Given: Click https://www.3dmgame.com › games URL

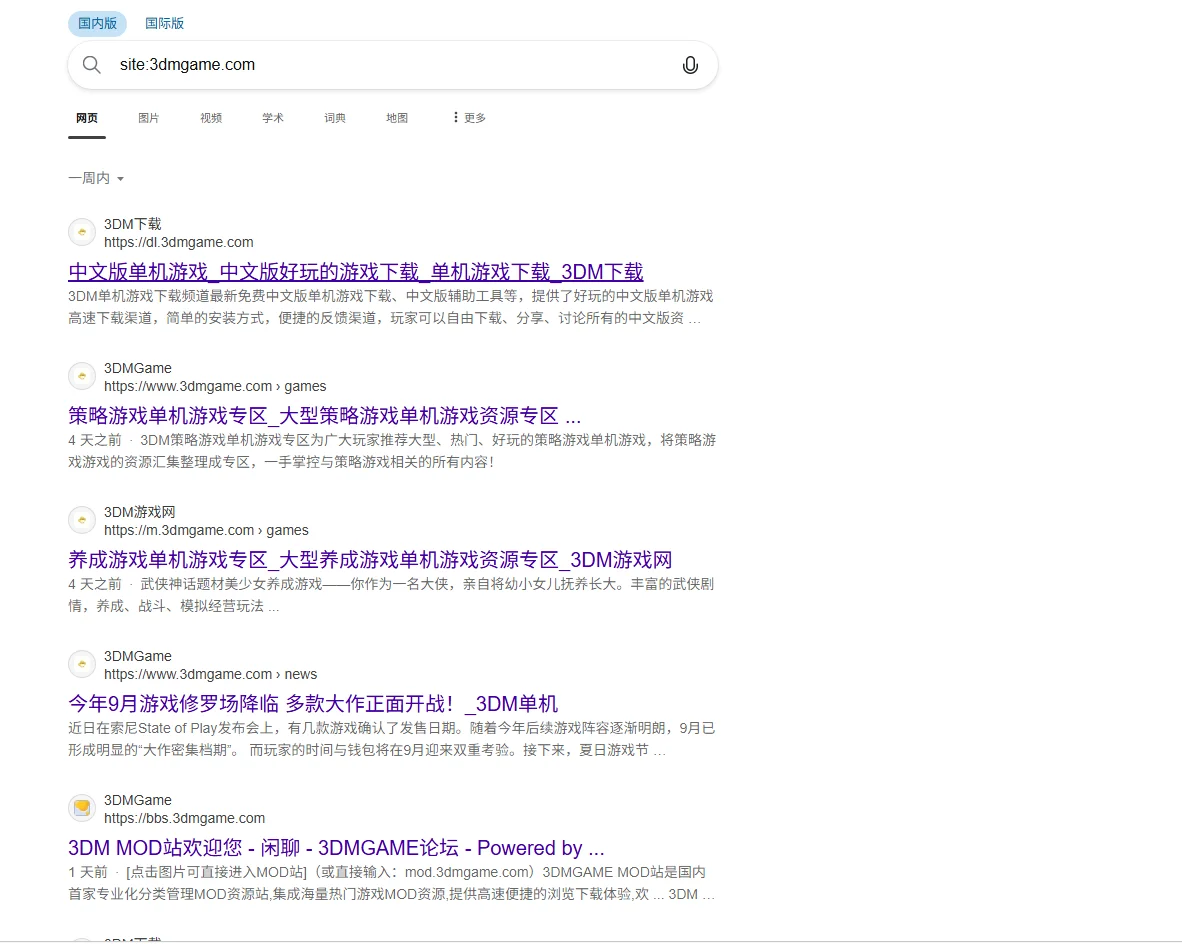Looking at the screenshot, I should (x=215, y=386).
